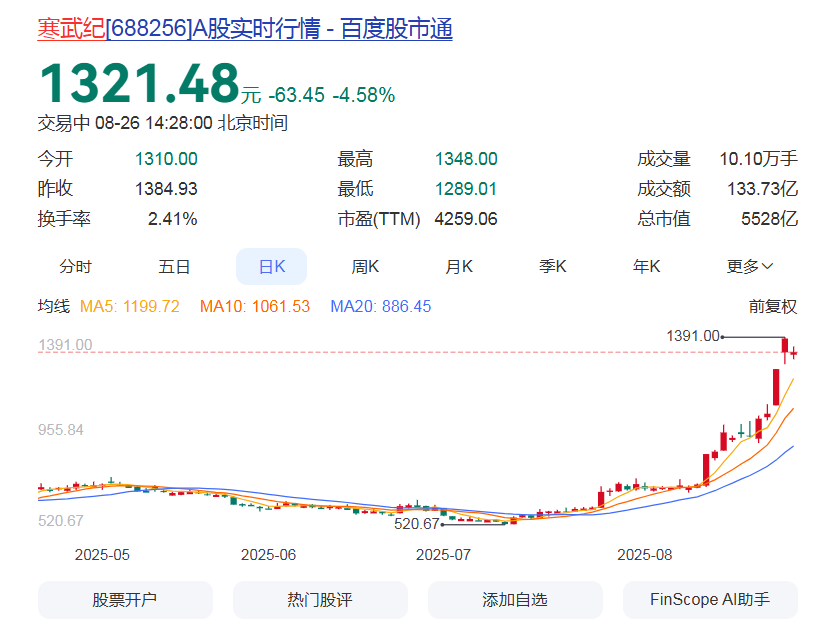Viewport: 840px width, 633px height.
Task: Click the 2025-06 date axis label
Action: [268, 555]
